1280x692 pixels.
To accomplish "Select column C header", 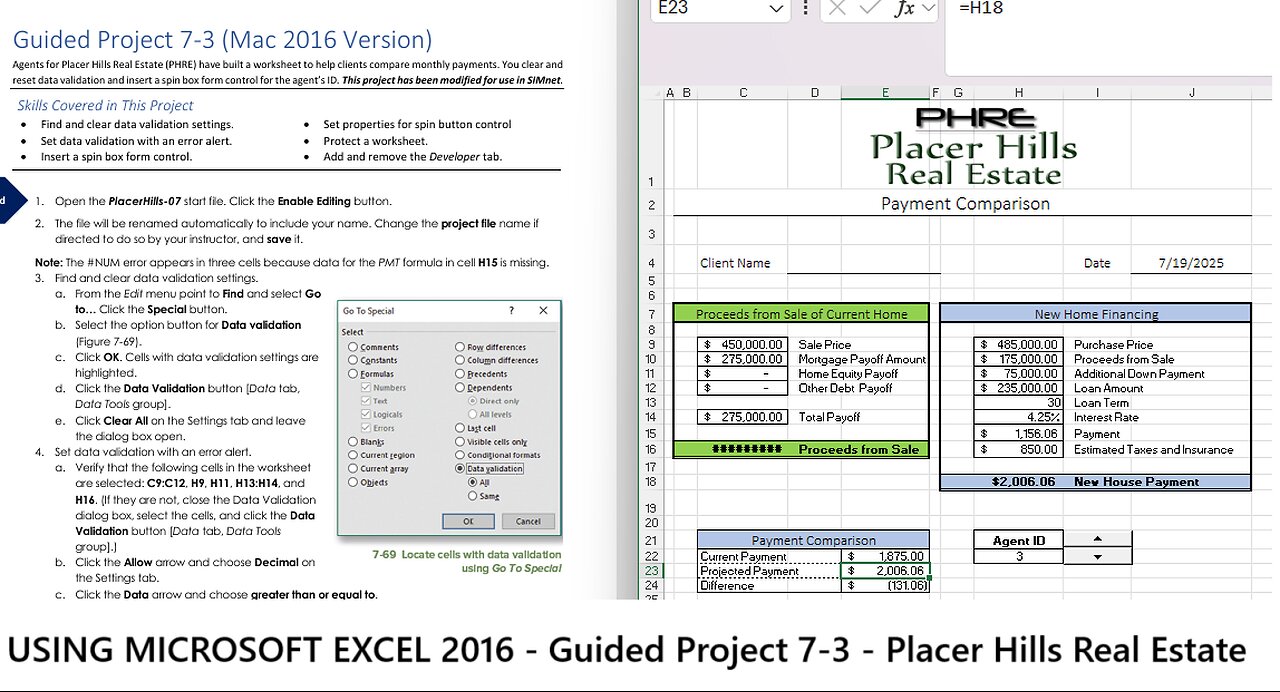I will pyautogui.click(x=743, y=93).
